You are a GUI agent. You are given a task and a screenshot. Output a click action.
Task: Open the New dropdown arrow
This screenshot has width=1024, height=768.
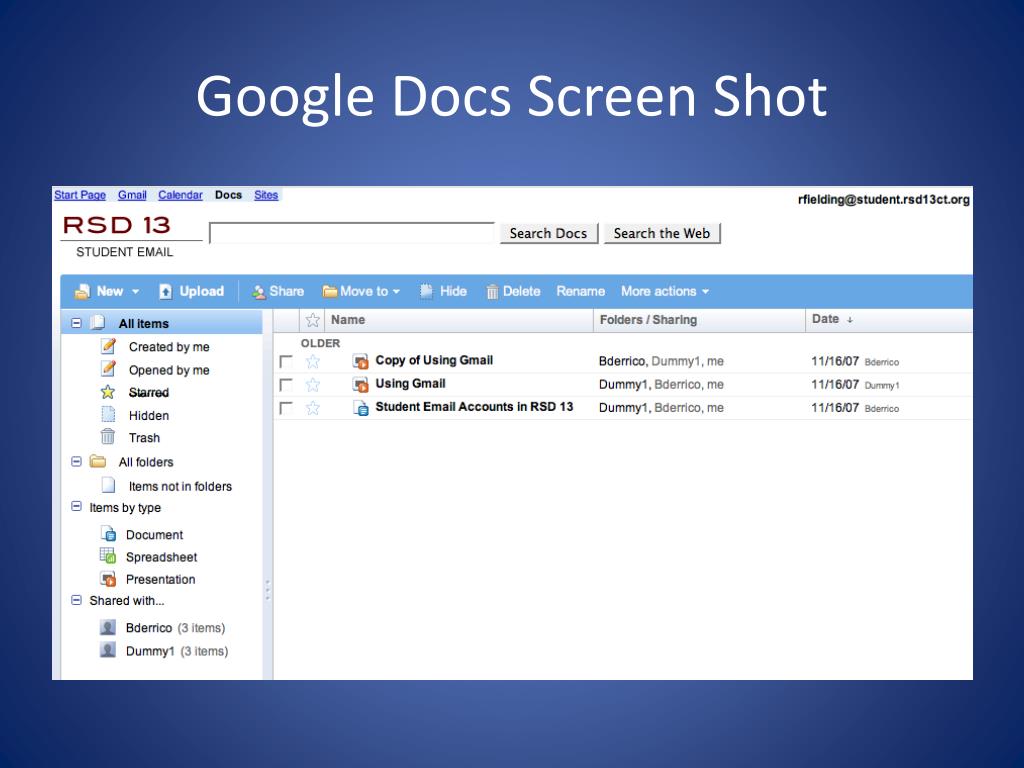[x=135, y=292]
